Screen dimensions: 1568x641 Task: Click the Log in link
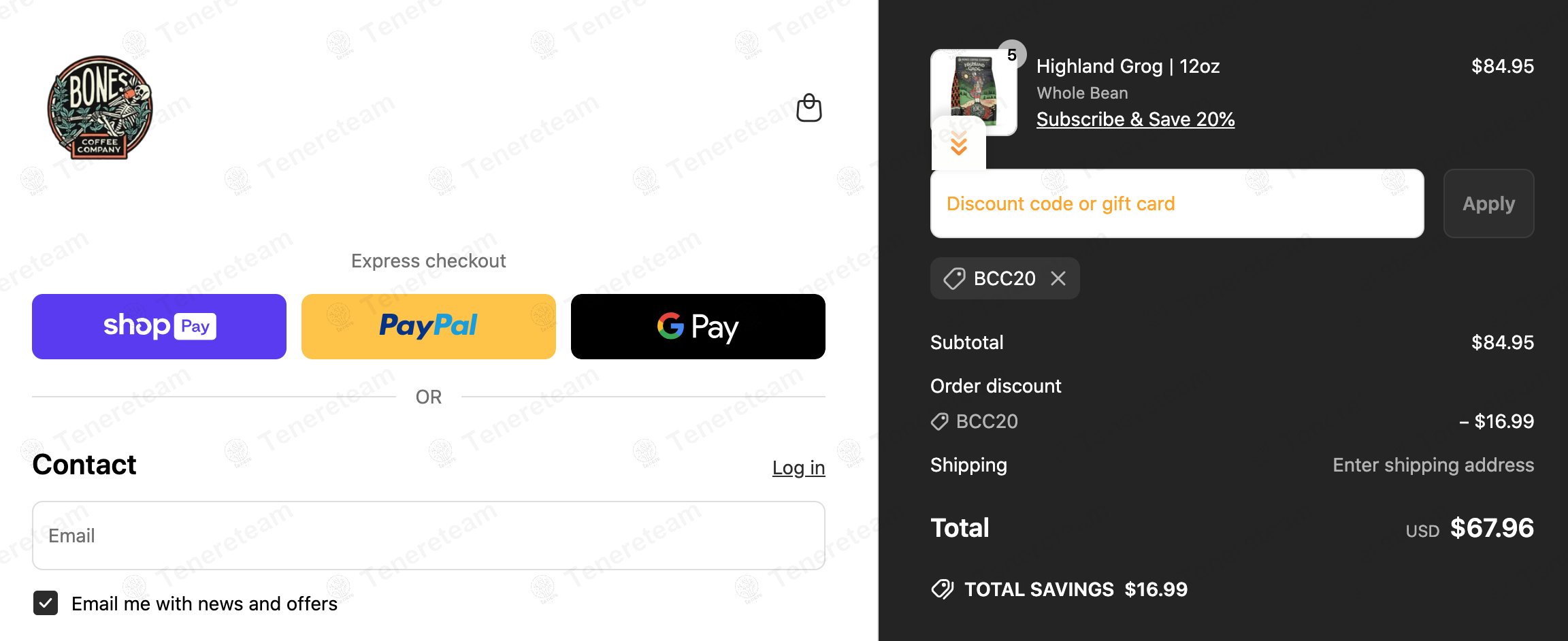pos(798,468)
